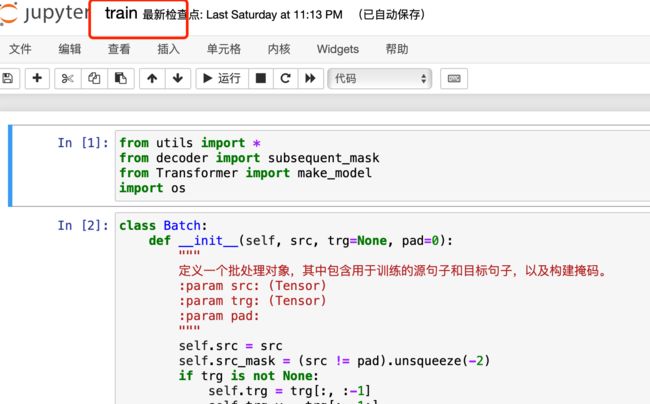650x404 pixels.
Task: Run the cell with 运行 button
Action: click(x=222, y=78)
